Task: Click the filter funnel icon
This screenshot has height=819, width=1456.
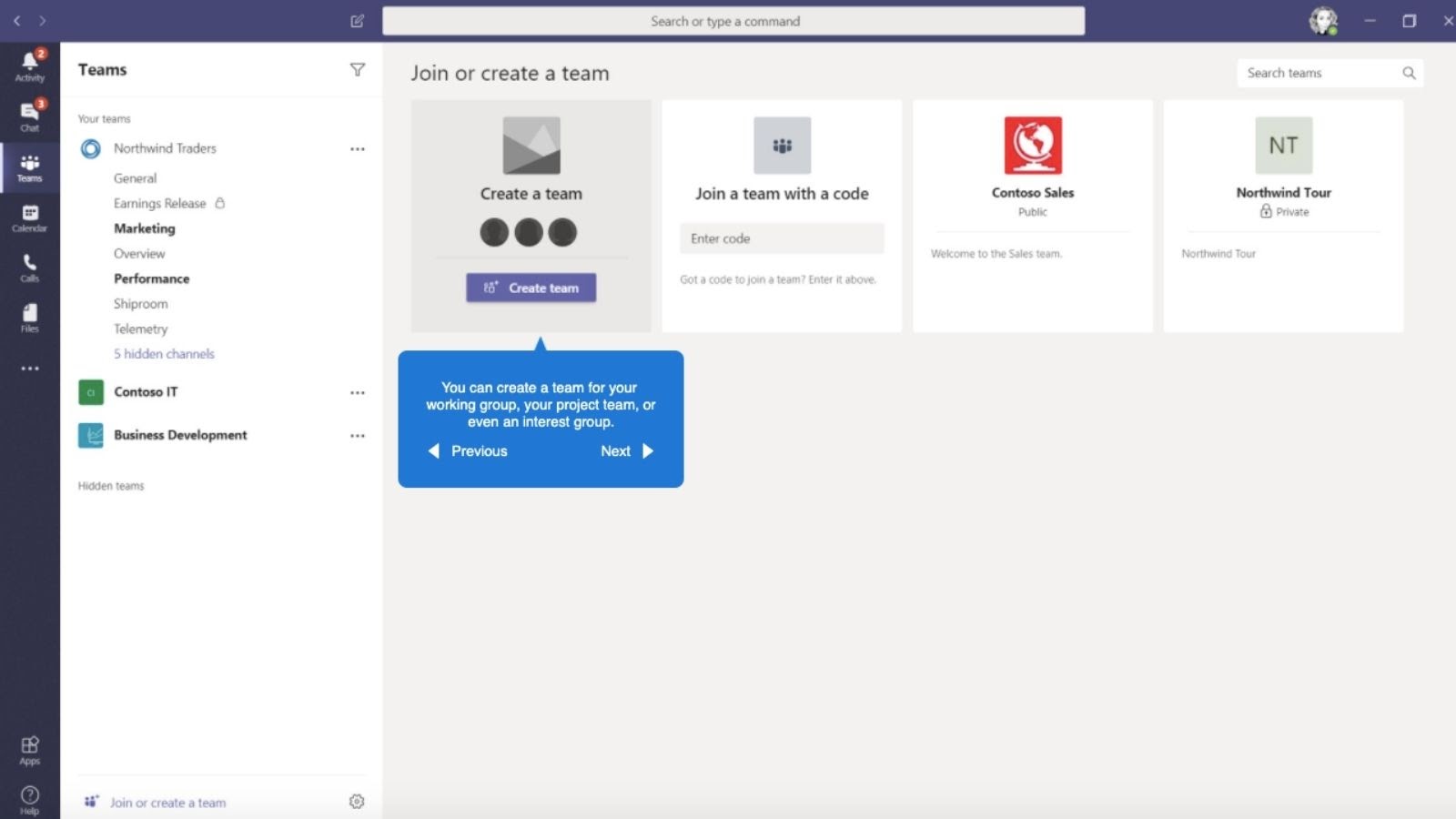Action: point(358,70)
